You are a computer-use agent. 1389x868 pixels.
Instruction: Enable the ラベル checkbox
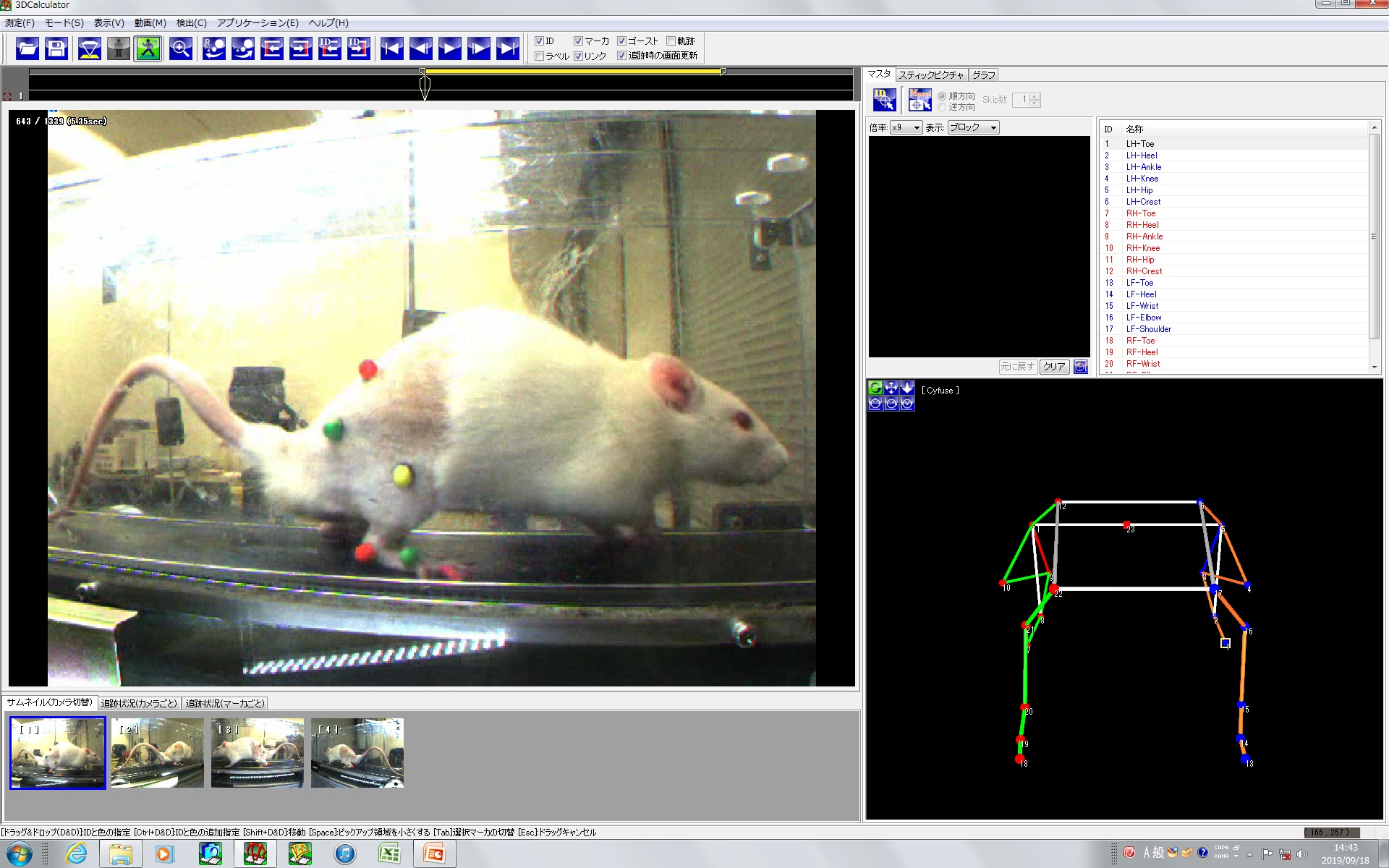click(x=539, y=56)
